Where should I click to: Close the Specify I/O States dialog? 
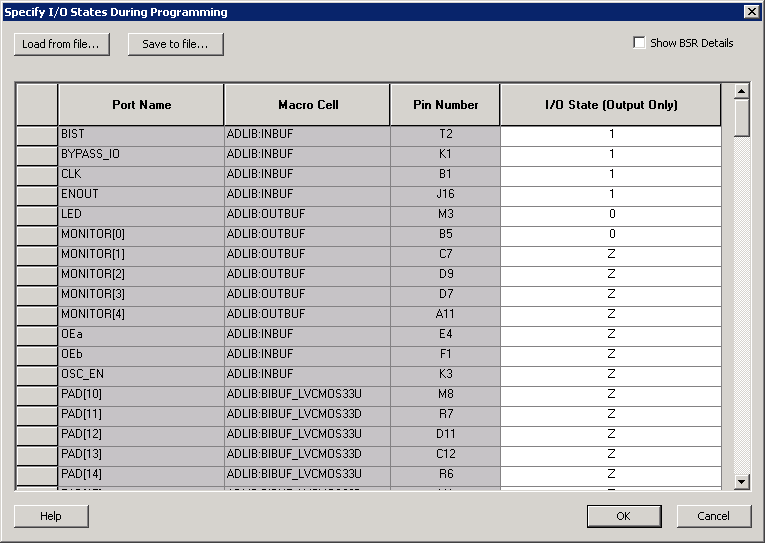point(751,11)
